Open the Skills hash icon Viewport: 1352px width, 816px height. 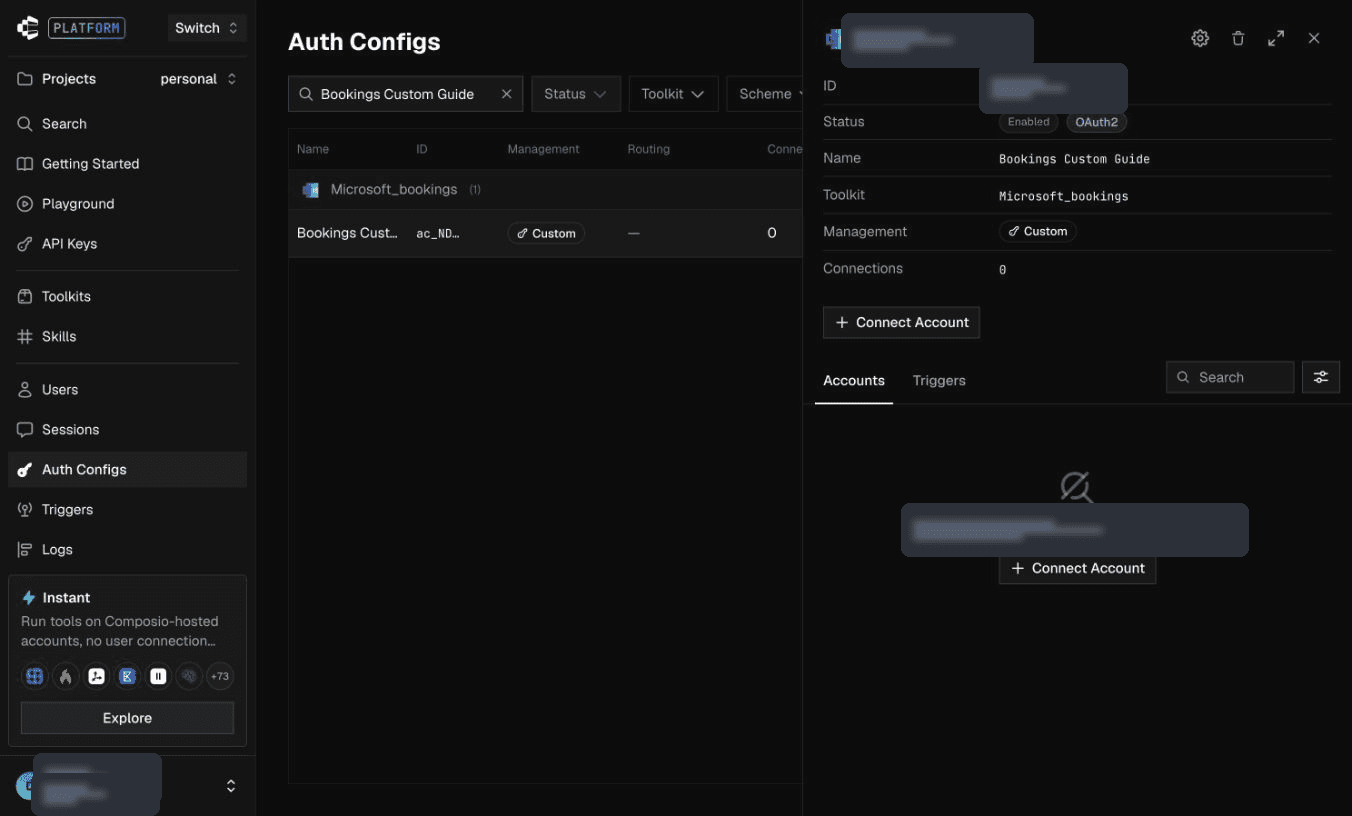(25, 337)
